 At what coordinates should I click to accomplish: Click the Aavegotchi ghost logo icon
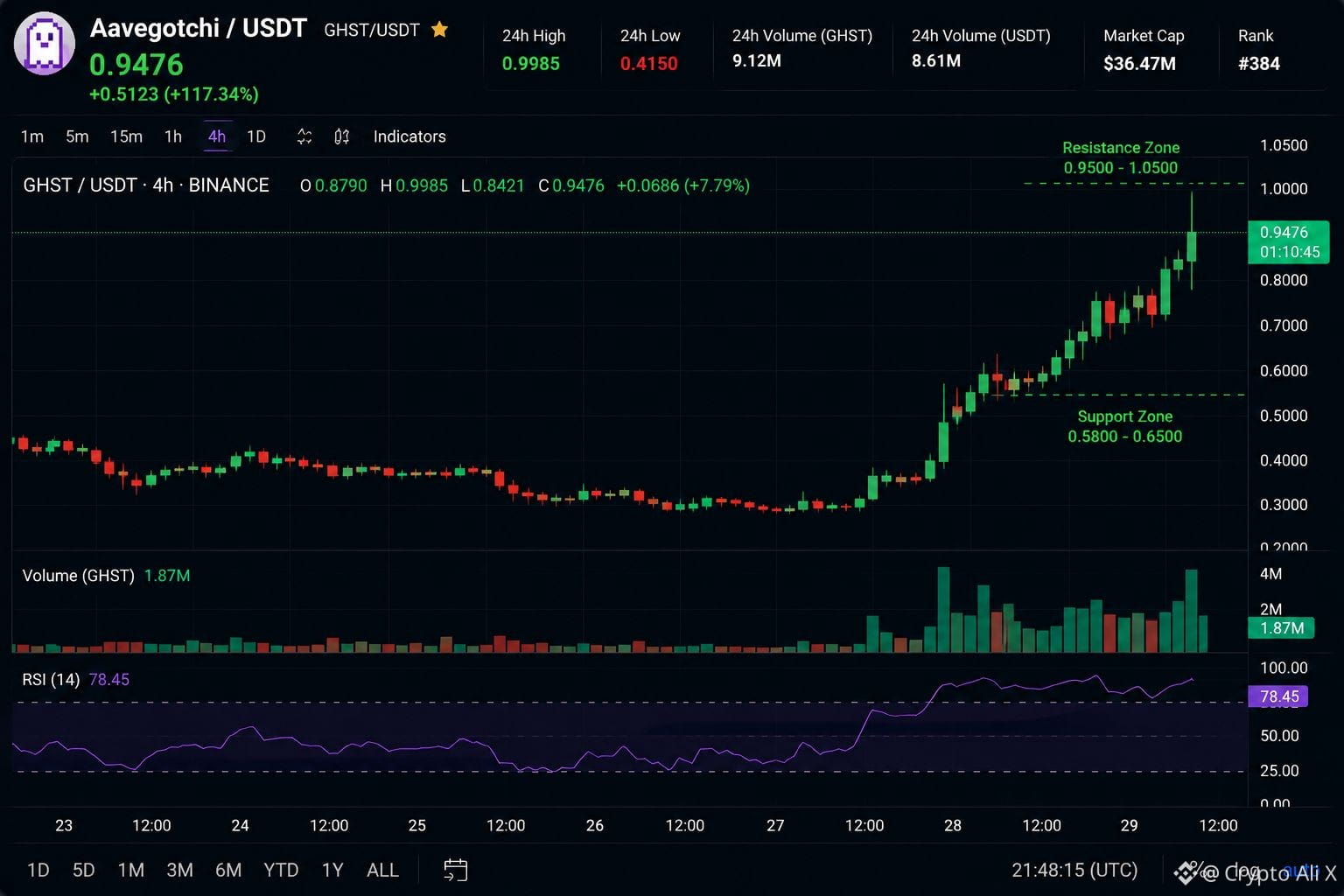click(x=45, y=44)
